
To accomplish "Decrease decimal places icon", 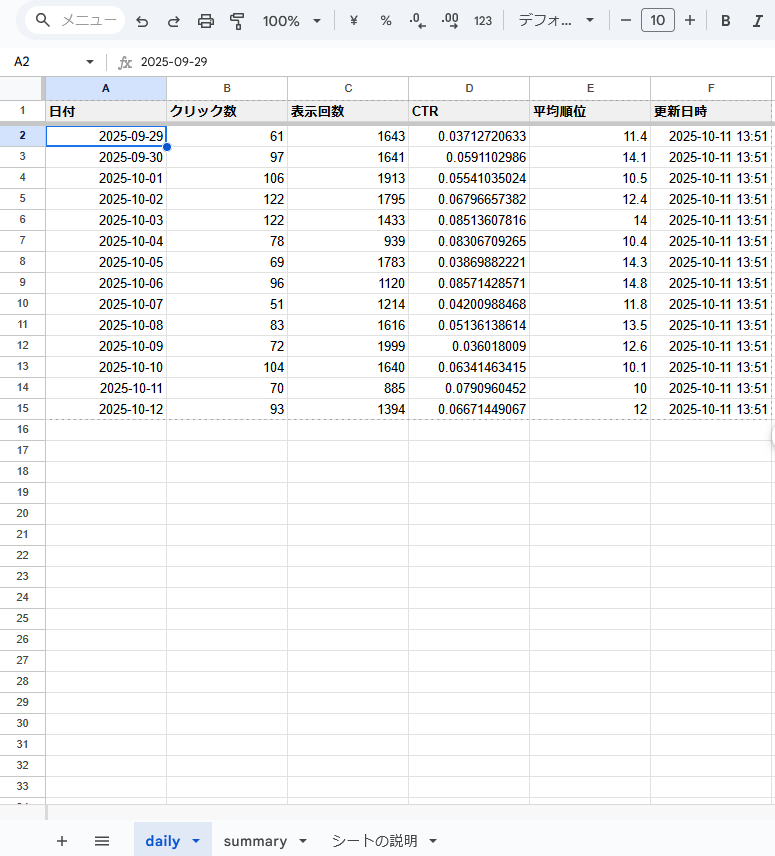I will pos(418,21).
